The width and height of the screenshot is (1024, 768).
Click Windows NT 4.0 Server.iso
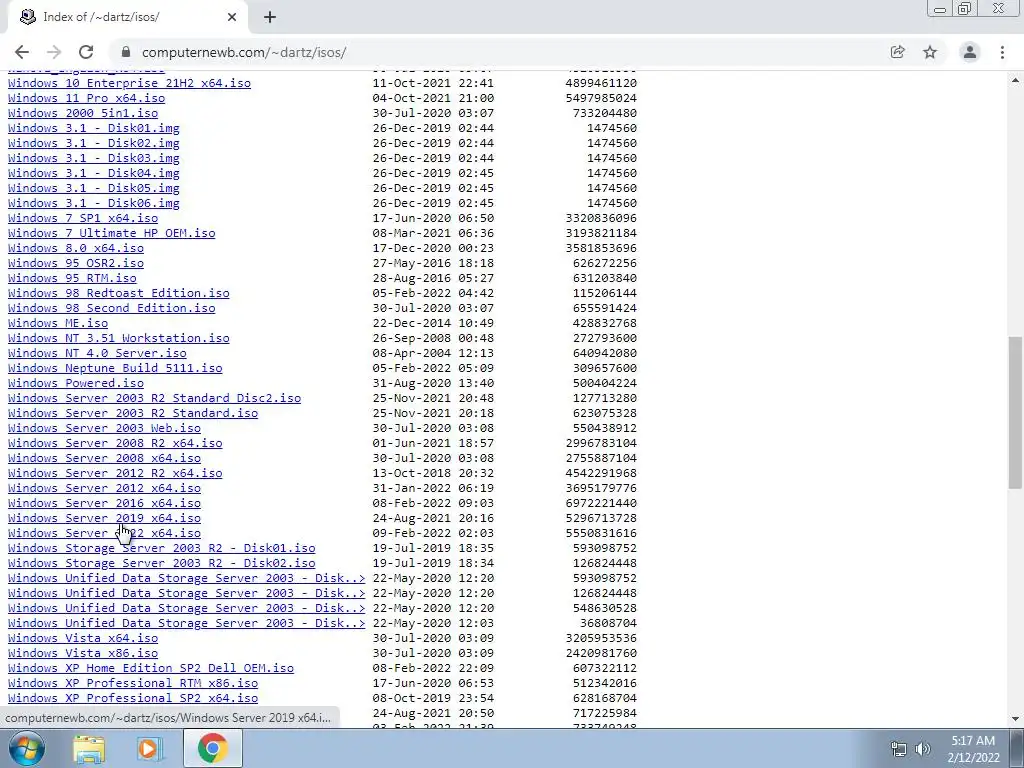(x=97, y=353)
